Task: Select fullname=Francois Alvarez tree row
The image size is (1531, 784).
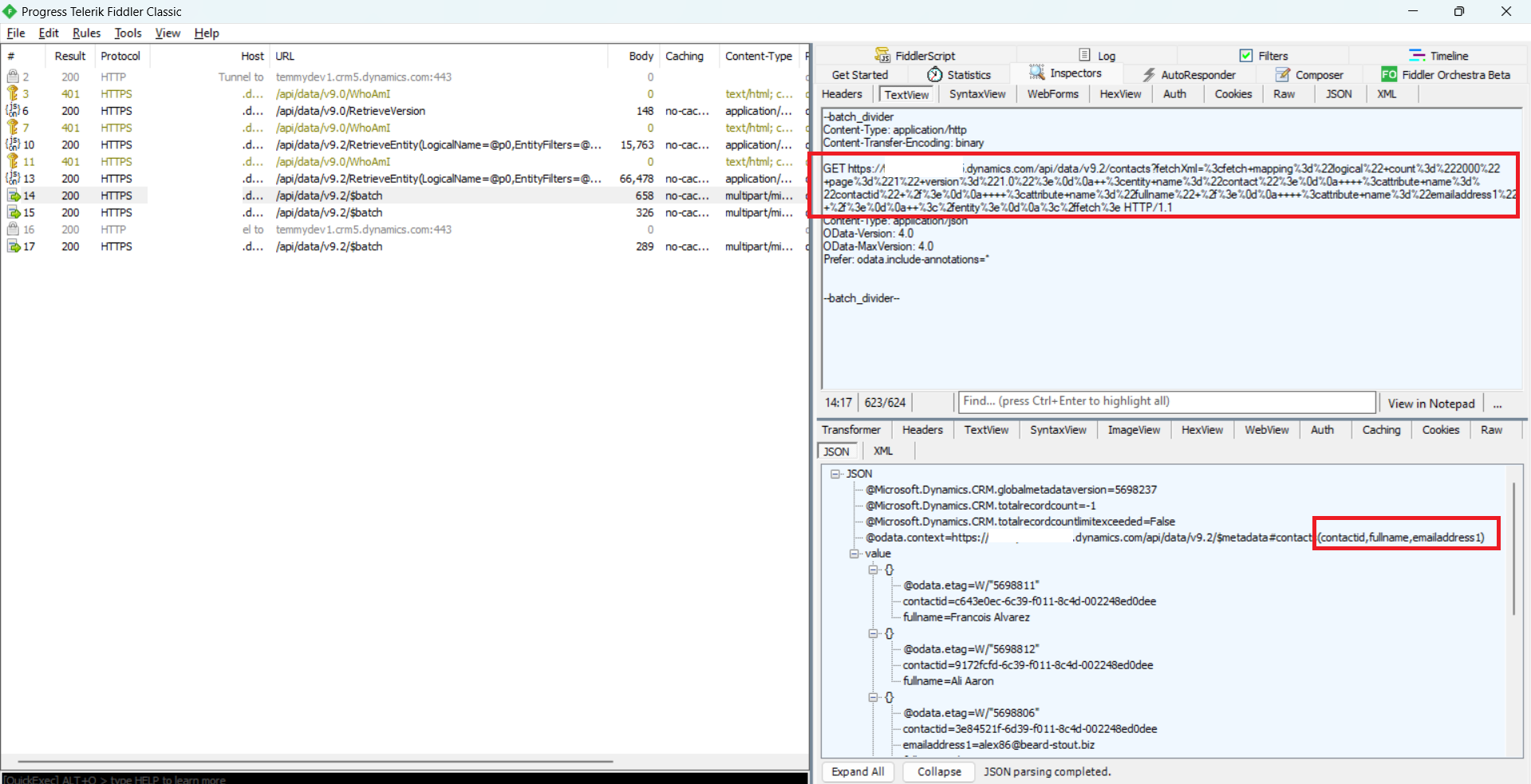Action: pos(966,617)
